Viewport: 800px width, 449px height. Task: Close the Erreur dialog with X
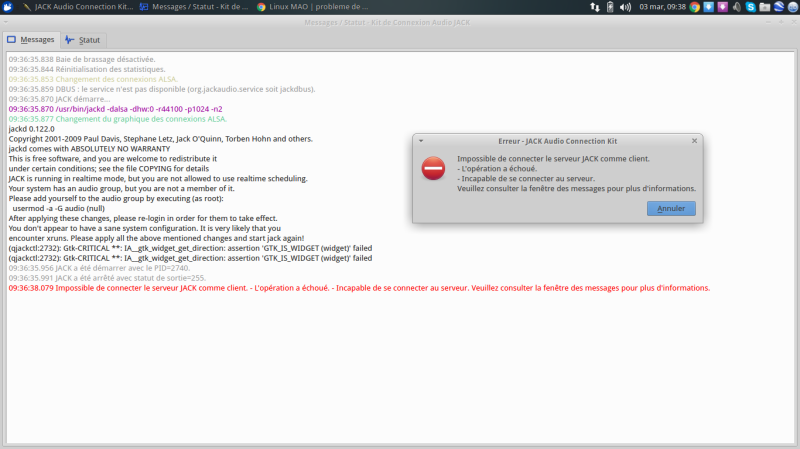(694, 141)
